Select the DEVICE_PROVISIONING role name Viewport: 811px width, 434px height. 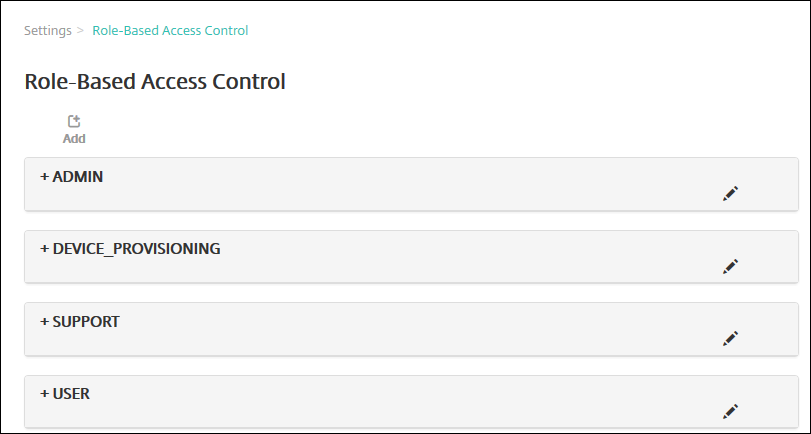click(x=136, y=249)
